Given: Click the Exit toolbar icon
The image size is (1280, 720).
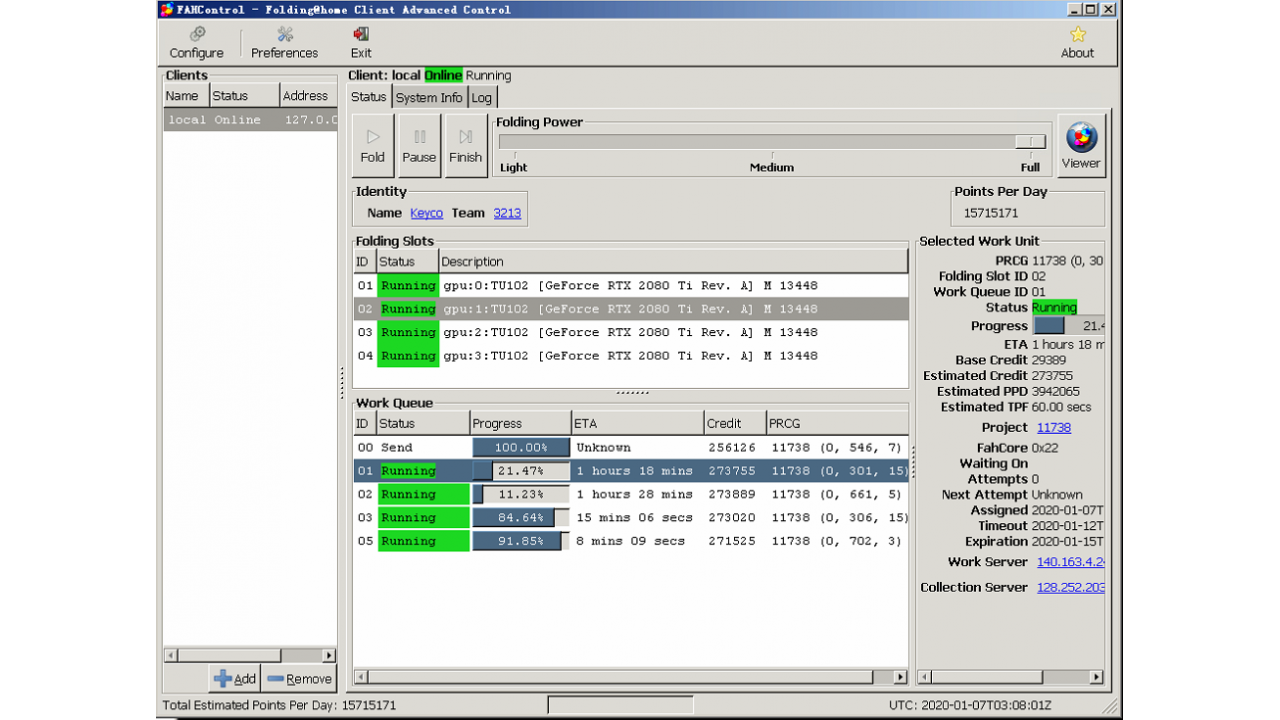Looking at the screenshot, I should pos(361,43).
